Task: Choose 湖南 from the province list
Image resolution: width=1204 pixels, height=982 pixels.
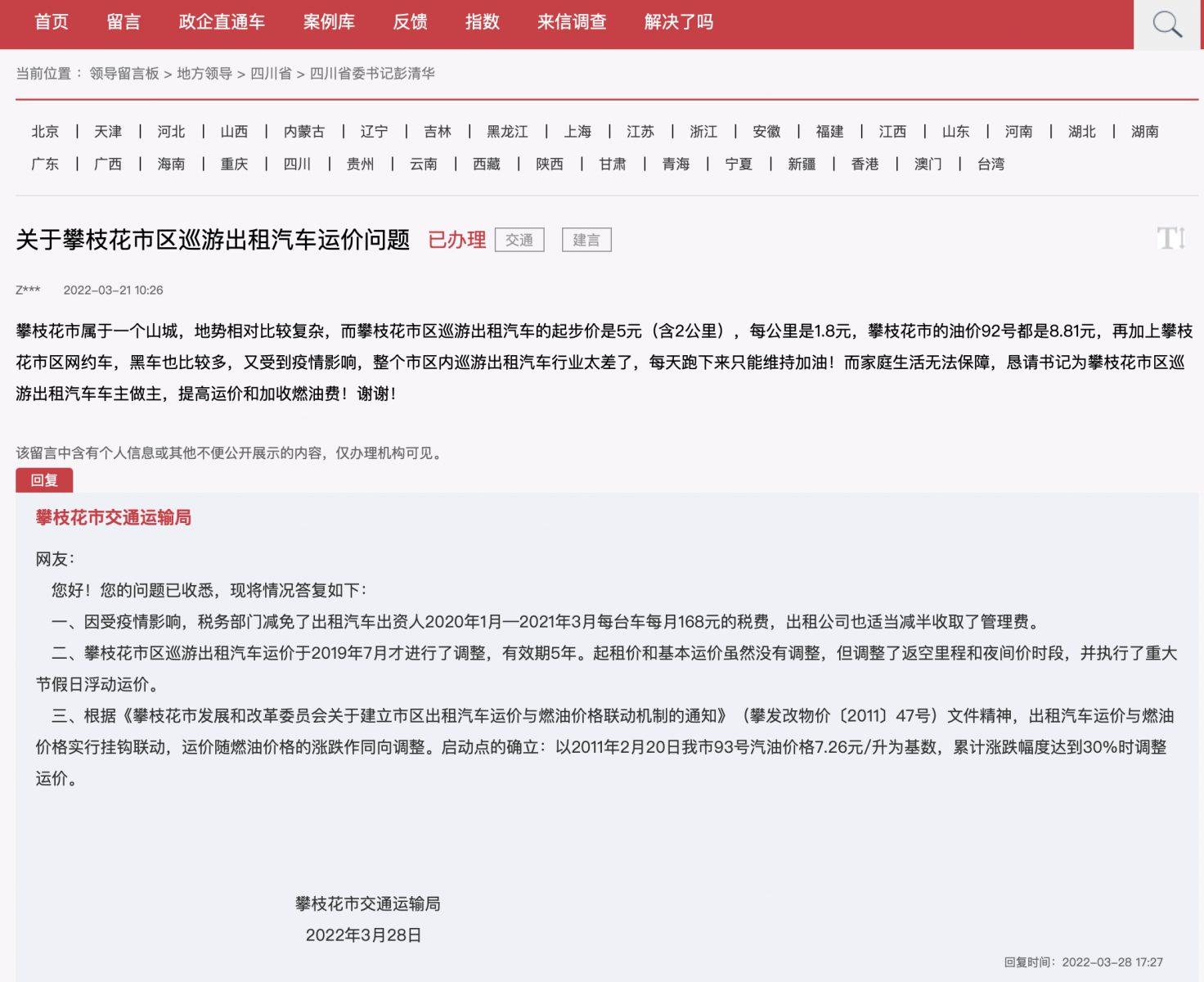Action: (1144, 132)
